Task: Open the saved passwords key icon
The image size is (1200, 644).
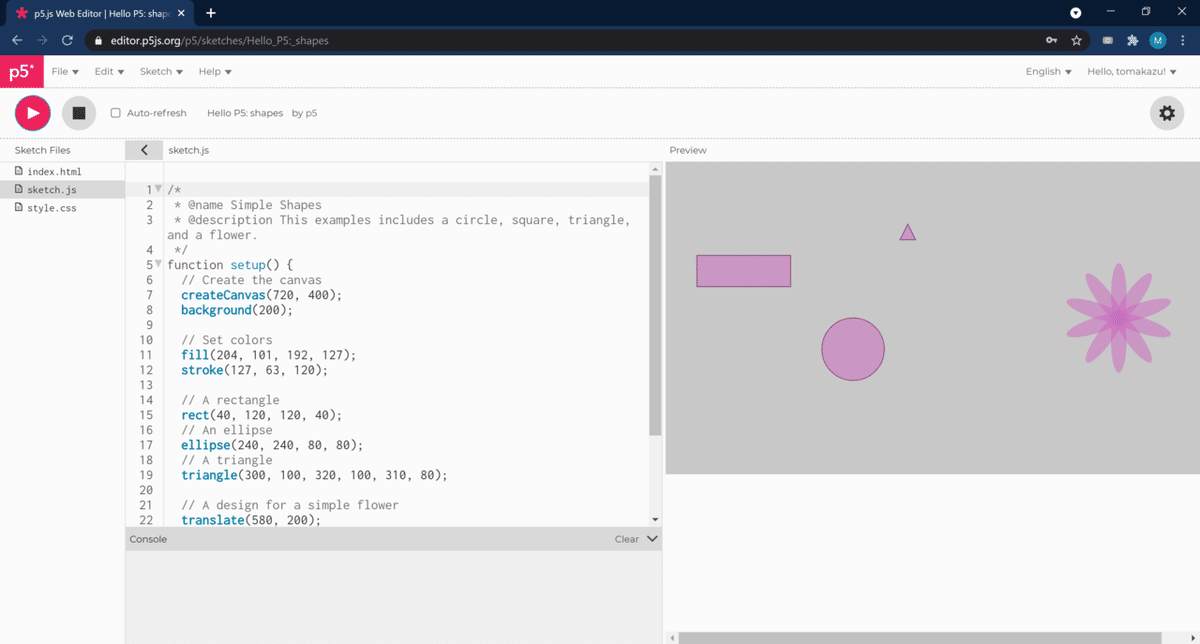Action: [1051, 40]
